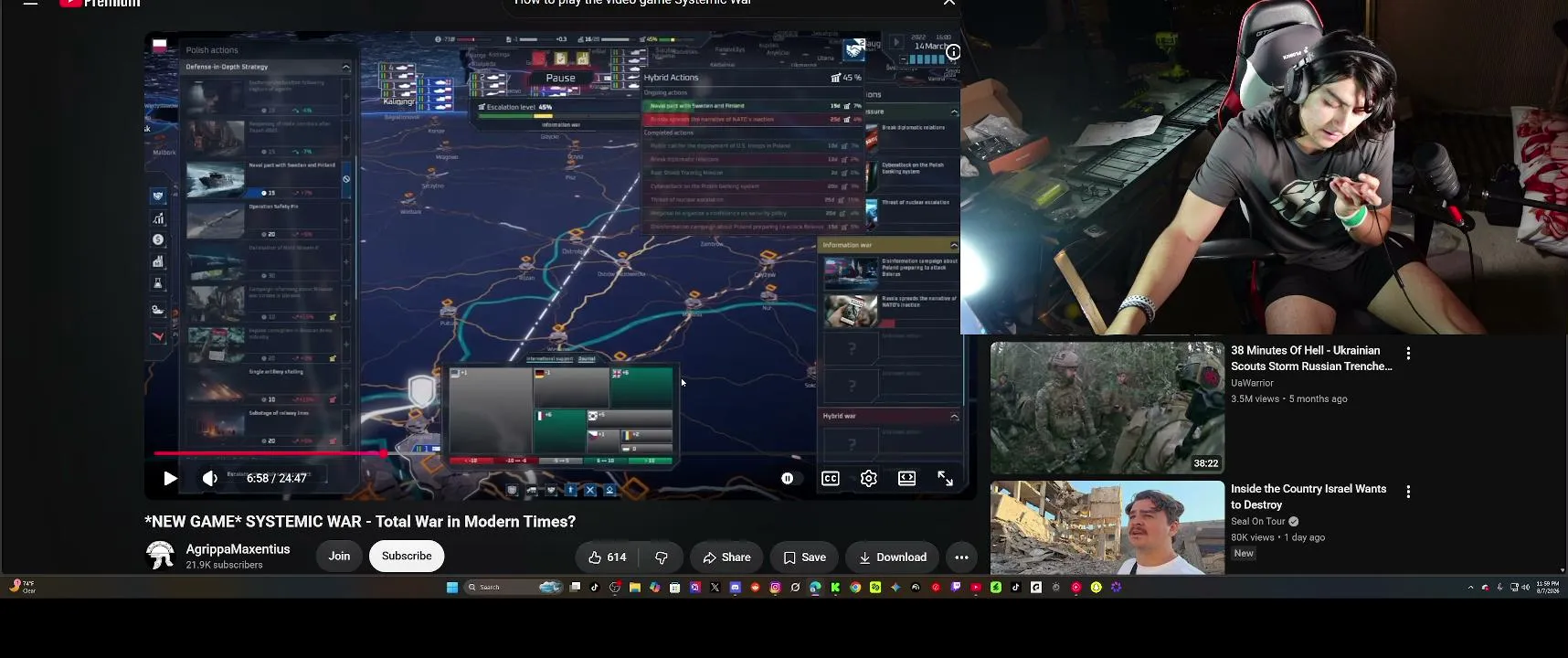This screenshot has width=1568, height=658.
Task: Open the statistics chart icon in game sidebar
Action: click(158, 218)
